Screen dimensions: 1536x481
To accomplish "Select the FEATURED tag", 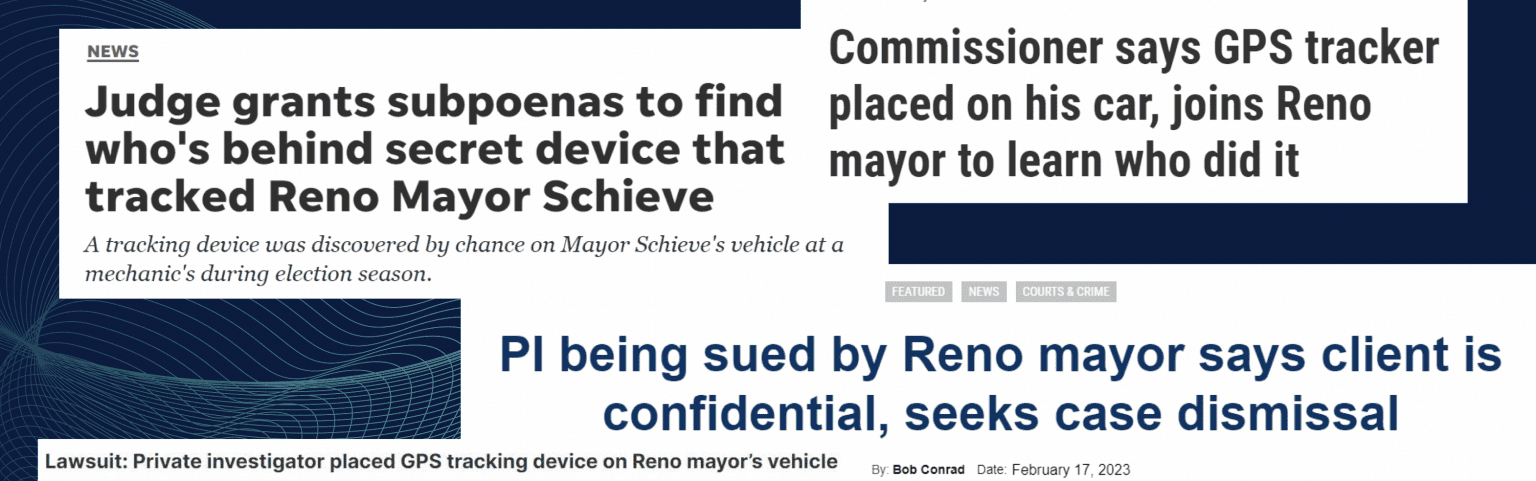I will coord(918,292).
